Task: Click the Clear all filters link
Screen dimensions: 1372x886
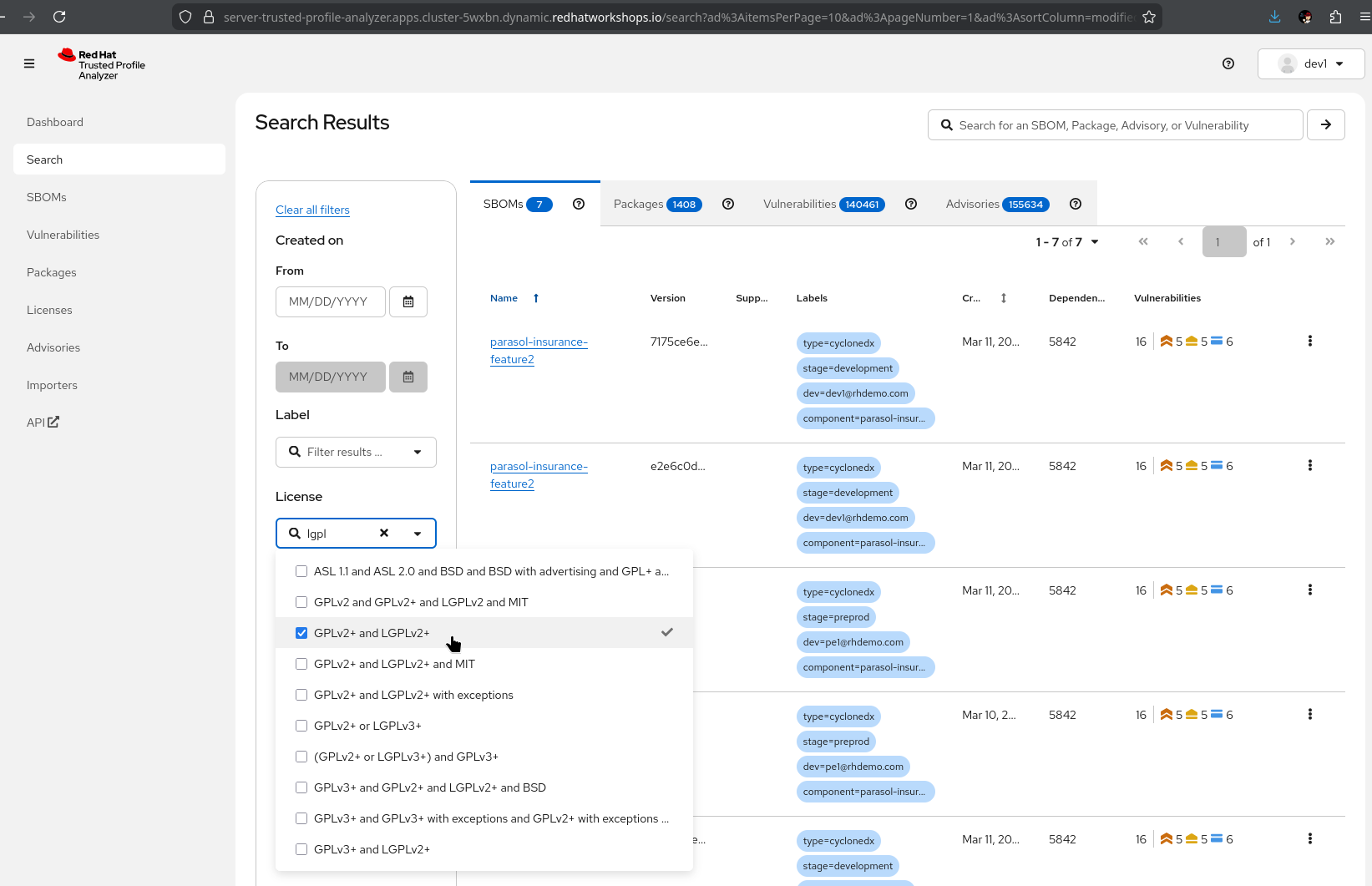Action: tap(312, 210)
